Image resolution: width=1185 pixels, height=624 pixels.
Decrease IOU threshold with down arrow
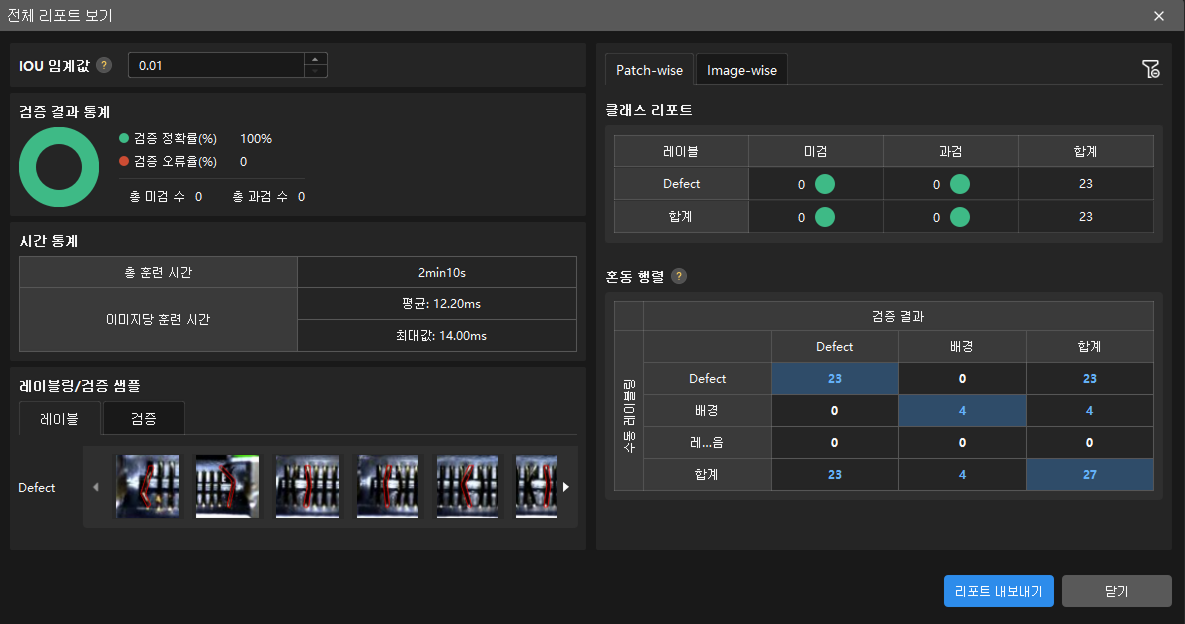pos(315,71)
